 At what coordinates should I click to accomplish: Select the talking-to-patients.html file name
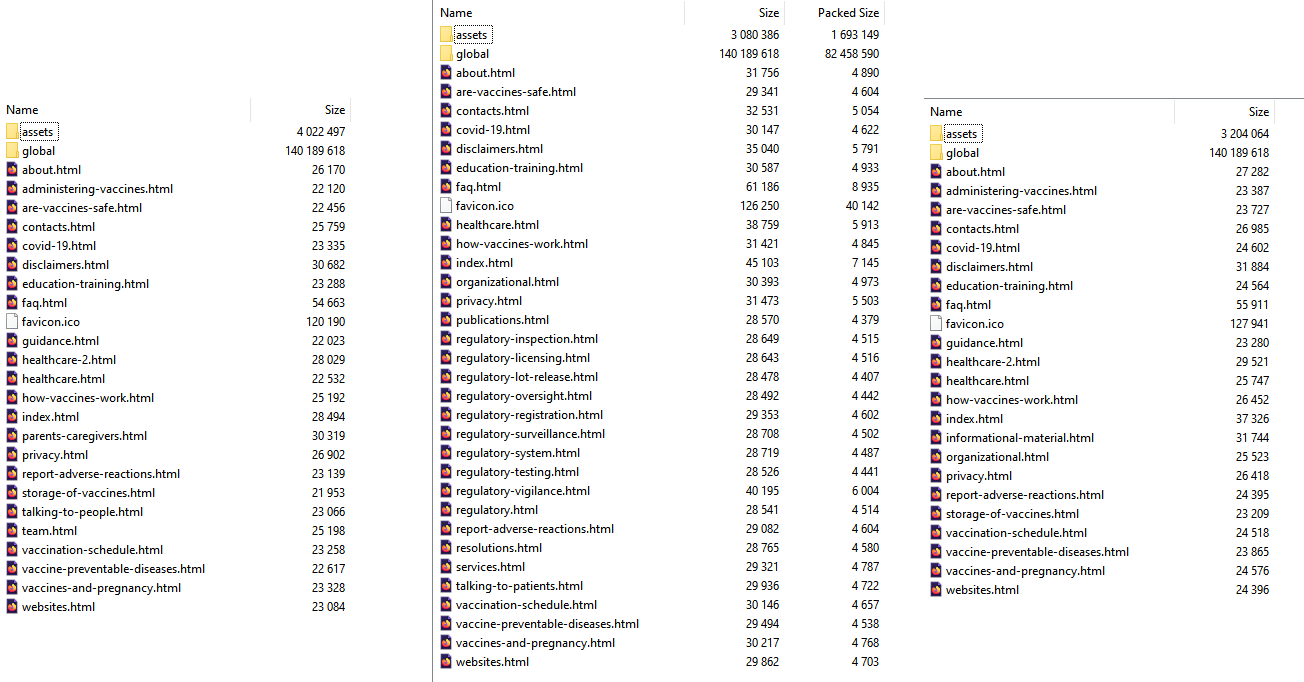point(519,586)
